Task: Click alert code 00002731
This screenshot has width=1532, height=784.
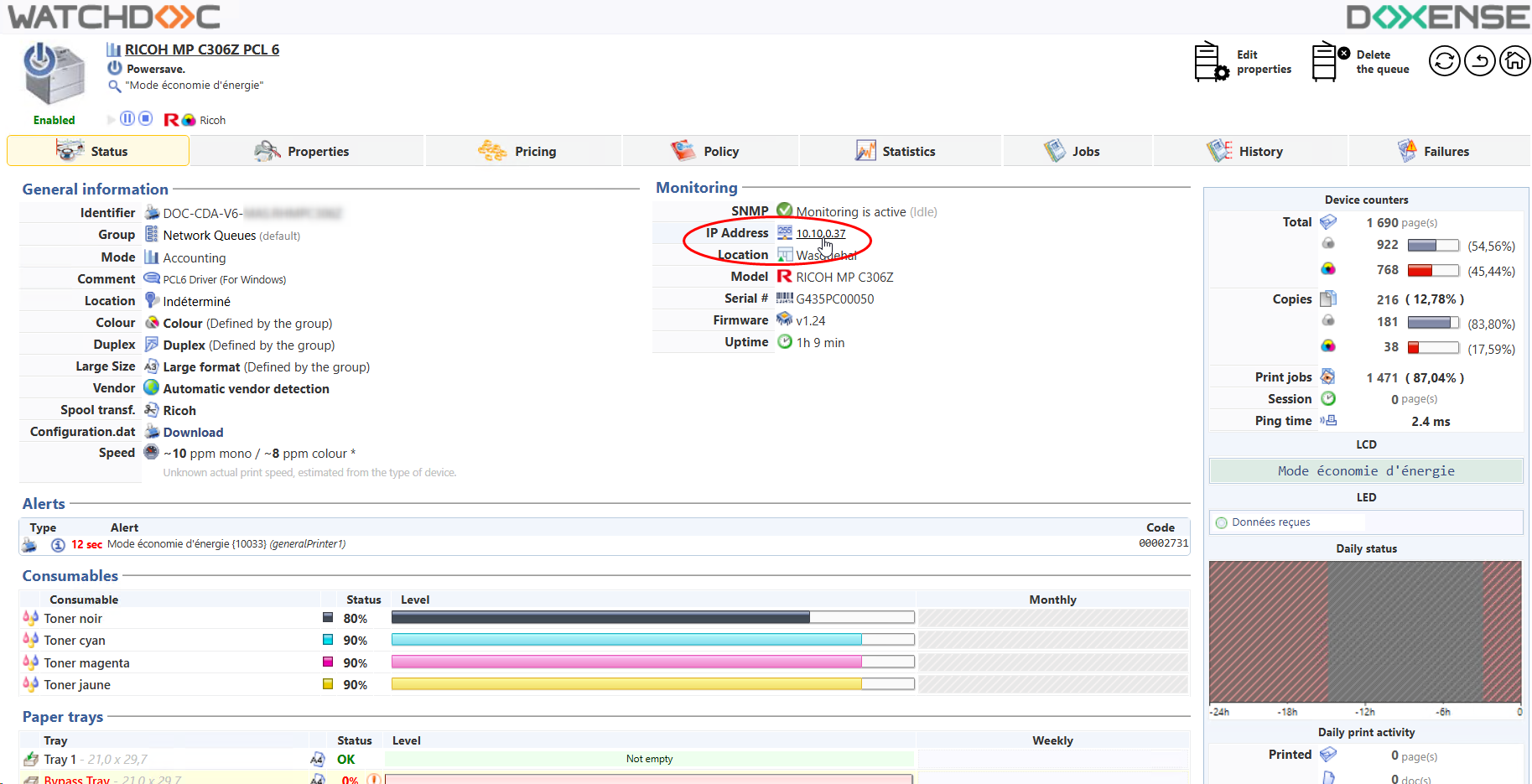Action: tap(1163, 543)
